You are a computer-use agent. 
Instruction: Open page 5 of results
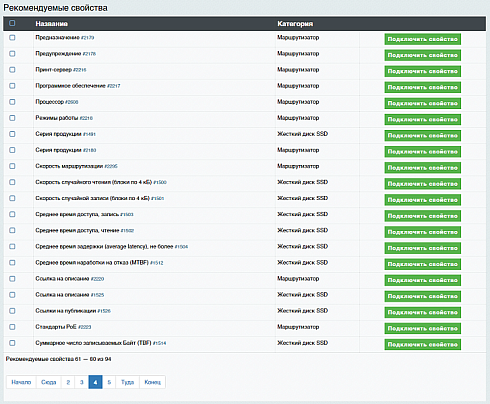click(109, 382)
